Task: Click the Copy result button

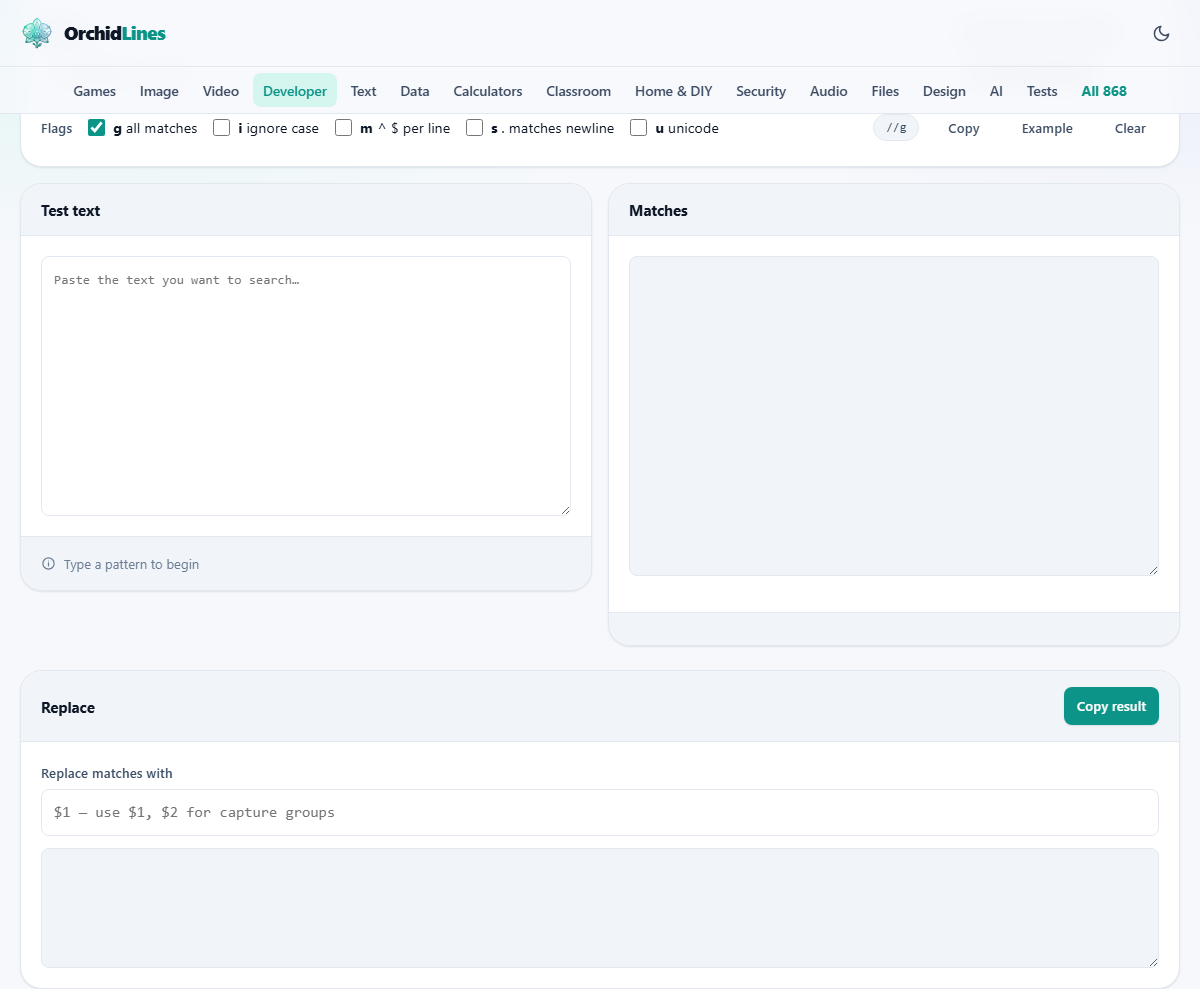Action: tap(1111, 706)
